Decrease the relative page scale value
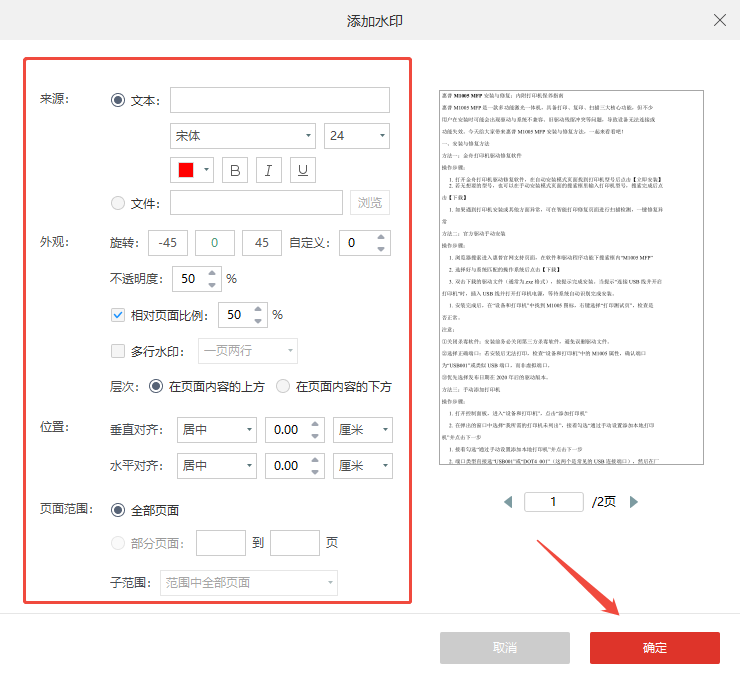The width and height of the screenshot is (740, 683). (258, 320)
